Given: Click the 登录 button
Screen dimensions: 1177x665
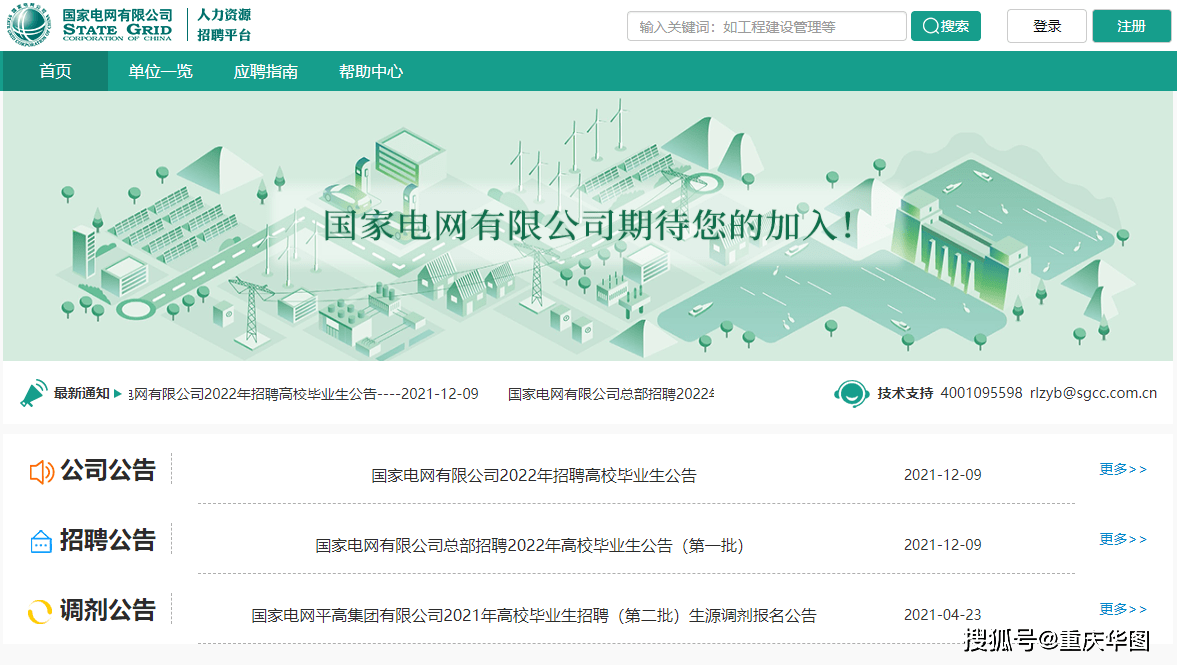Looking at the screenshot, I should coord(1047,26).
